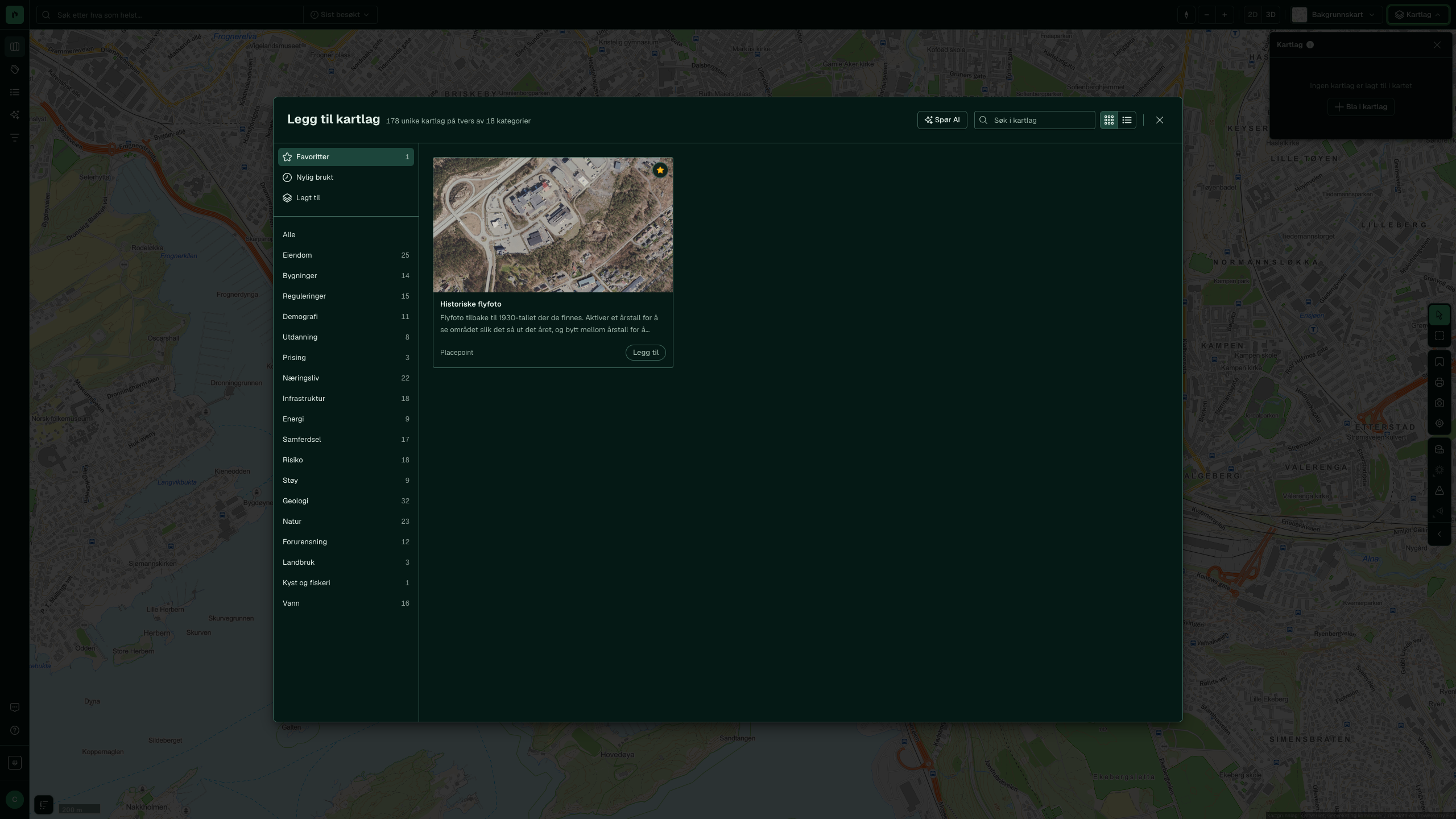Open the Bakgrunnskart dropdown
1456x819 pixels.
(x=1335, y=15)
